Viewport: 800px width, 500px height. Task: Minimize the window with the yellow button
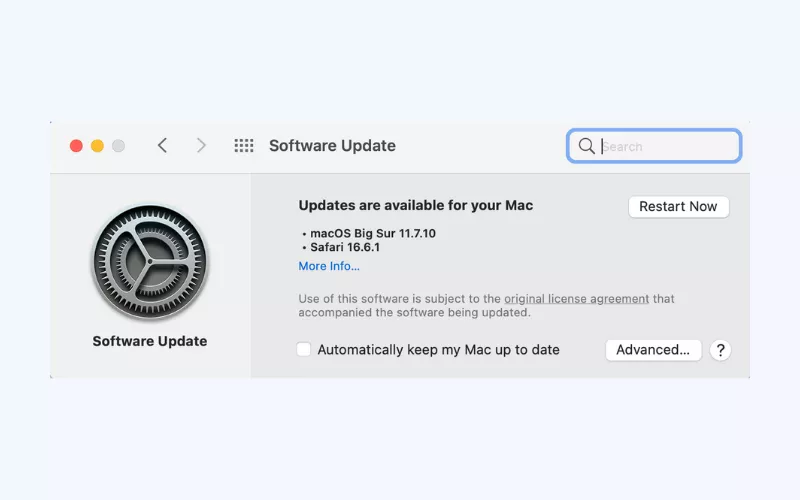97,146
